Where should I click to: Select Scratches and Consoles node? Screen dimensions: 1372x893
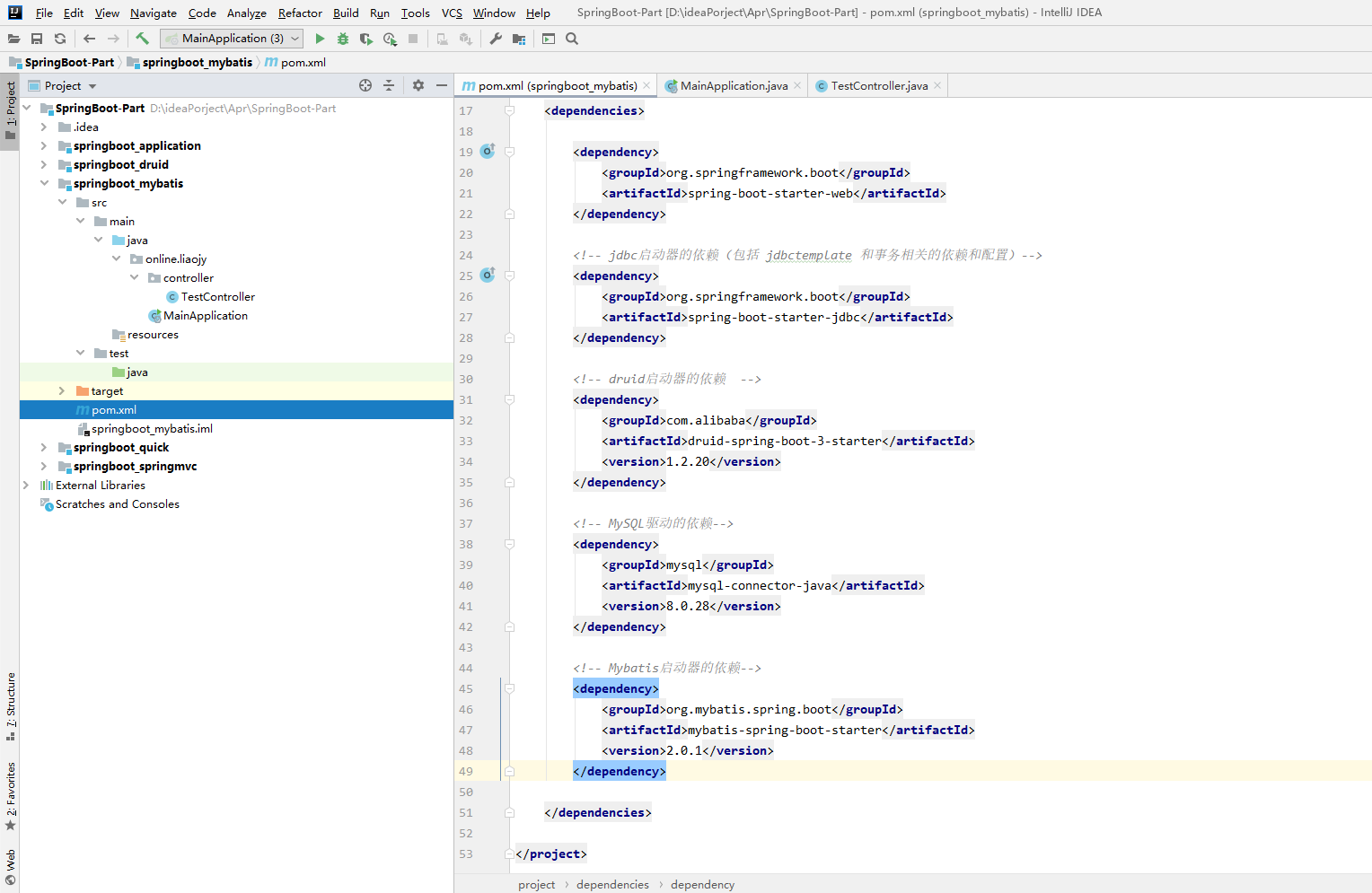(x=117, y=504)
